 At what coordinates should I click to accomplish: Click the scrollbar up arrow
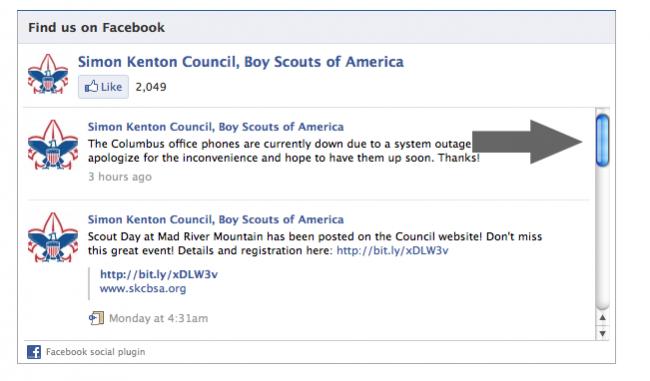tap(602, 318)
